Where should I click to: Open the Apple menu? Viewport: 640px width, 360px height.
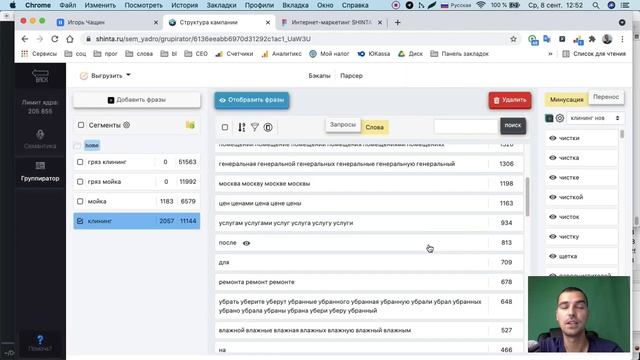click(13, 5)
